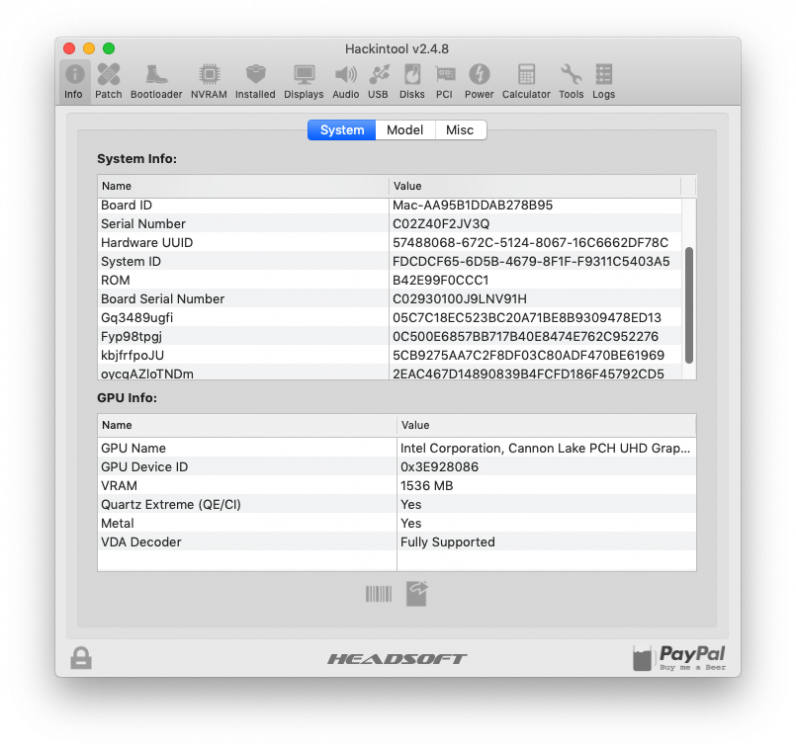Select the Quartz Extreme (QE/CI) row
This screenshot has width=796, height=750.
397,505
